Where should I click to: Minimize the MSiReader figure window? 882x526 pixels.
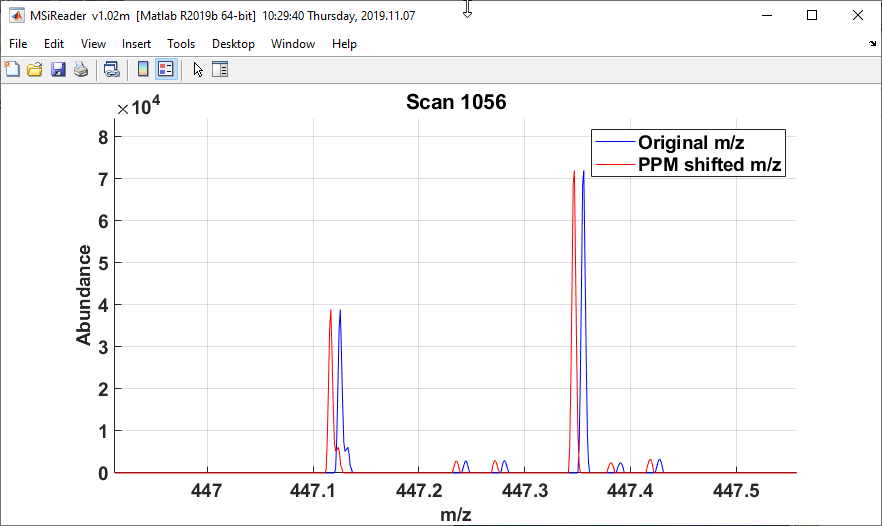click(x=767, y=15)
